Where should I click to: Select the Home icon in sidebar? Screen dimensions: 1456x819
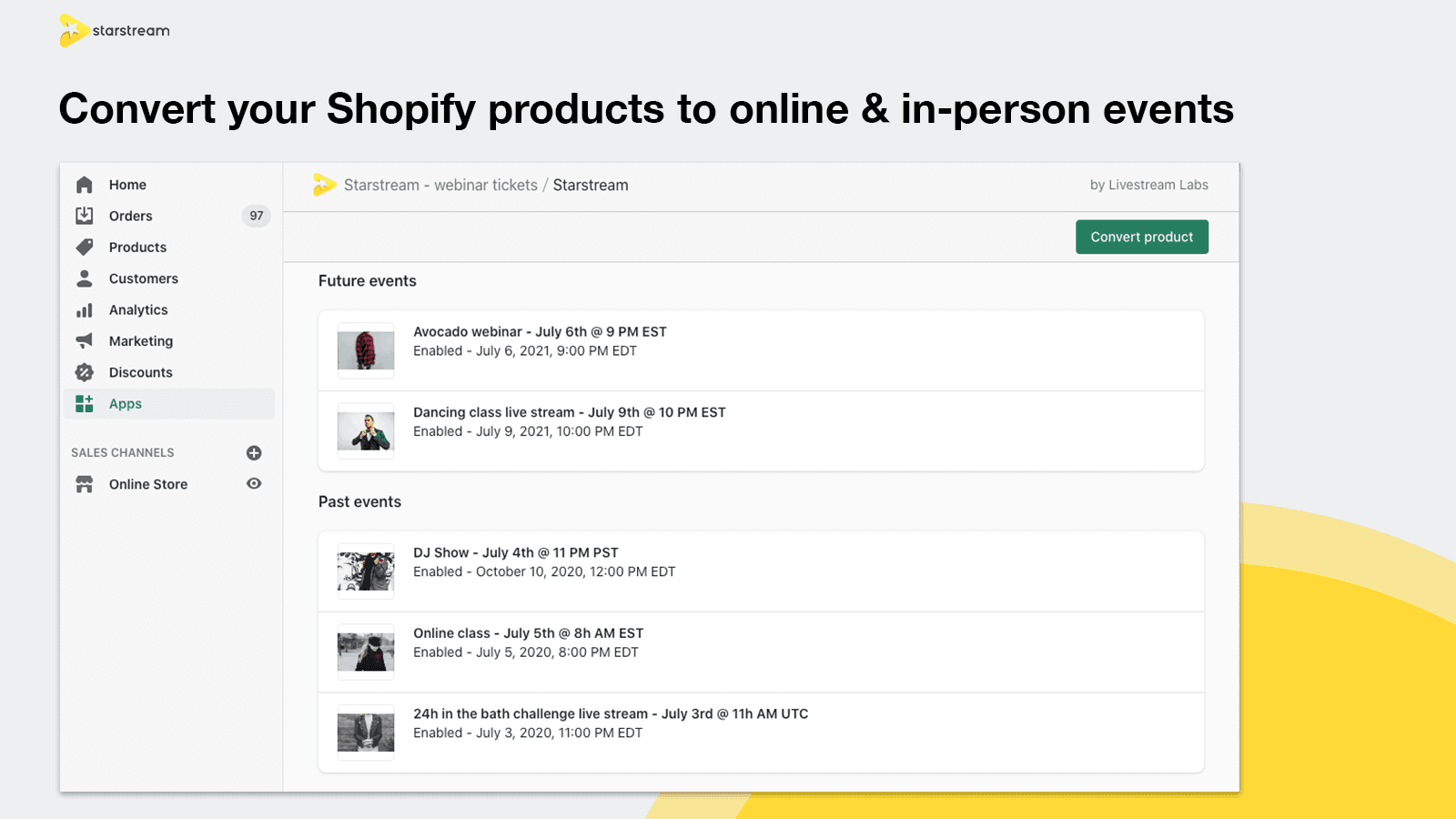point(84,184)
